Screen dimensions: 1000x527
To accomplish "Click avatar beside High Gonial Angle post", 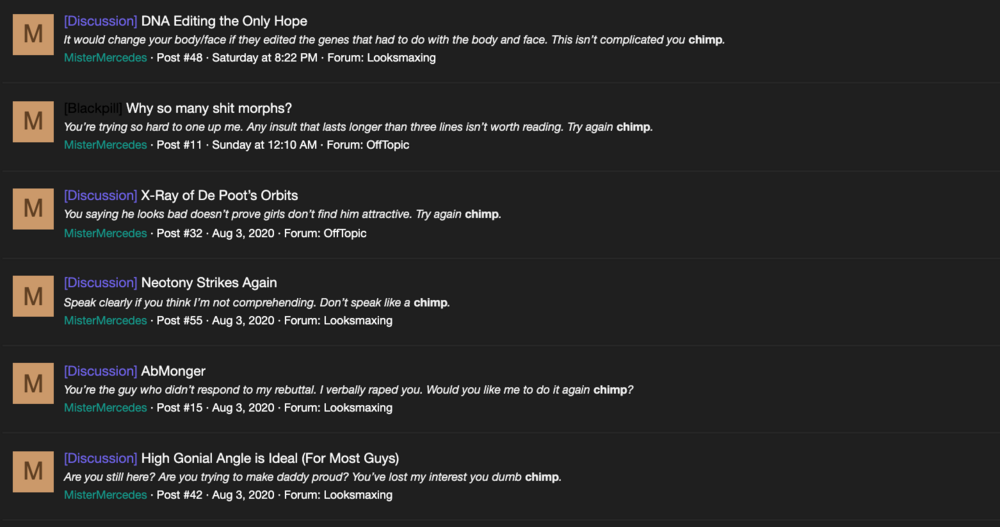I will pyautogui.click(x=33, y=471).
